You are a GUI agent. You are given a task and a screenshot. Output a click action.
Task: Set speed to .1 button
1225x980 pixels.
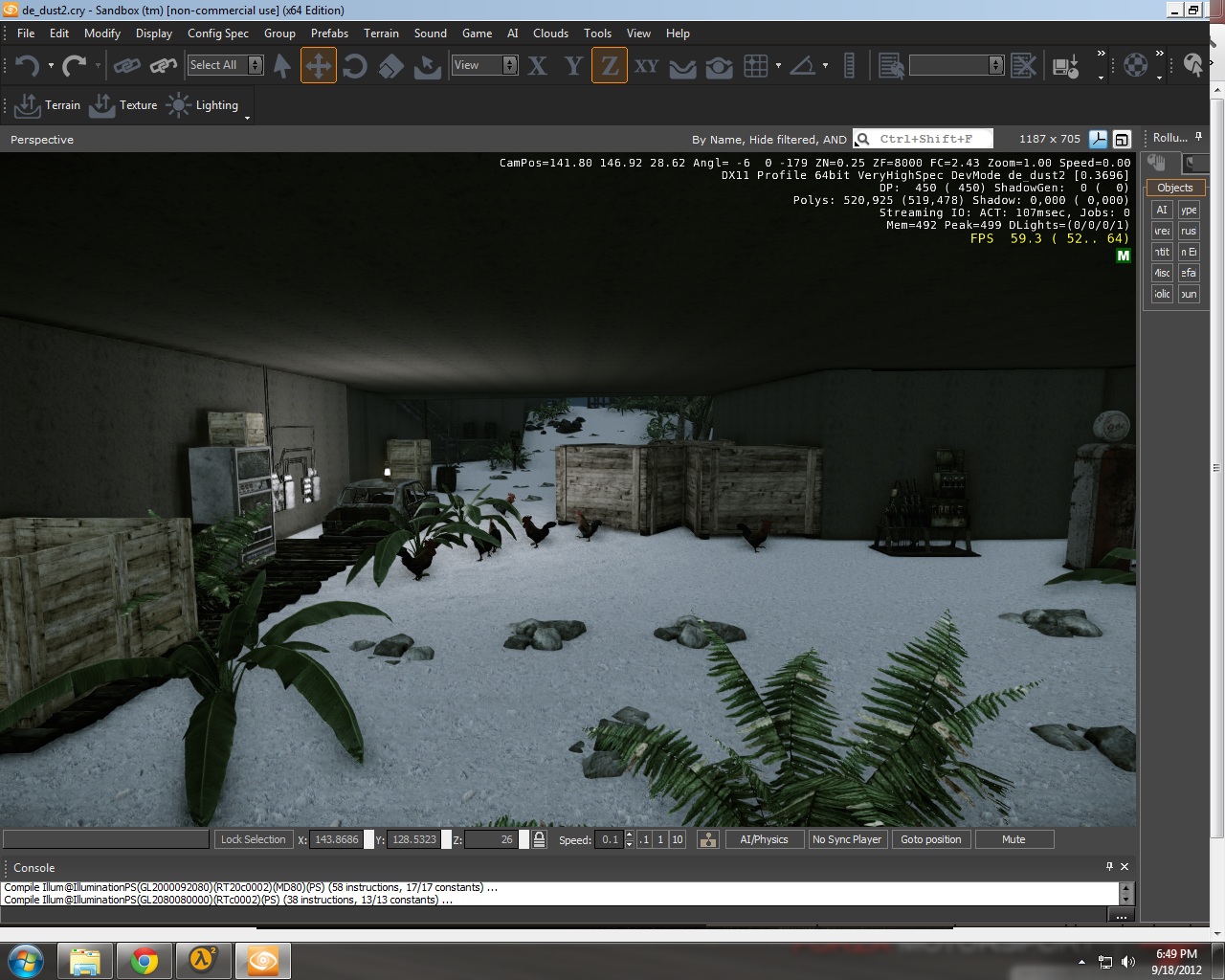pyautogui.click(x=644, y=839)
